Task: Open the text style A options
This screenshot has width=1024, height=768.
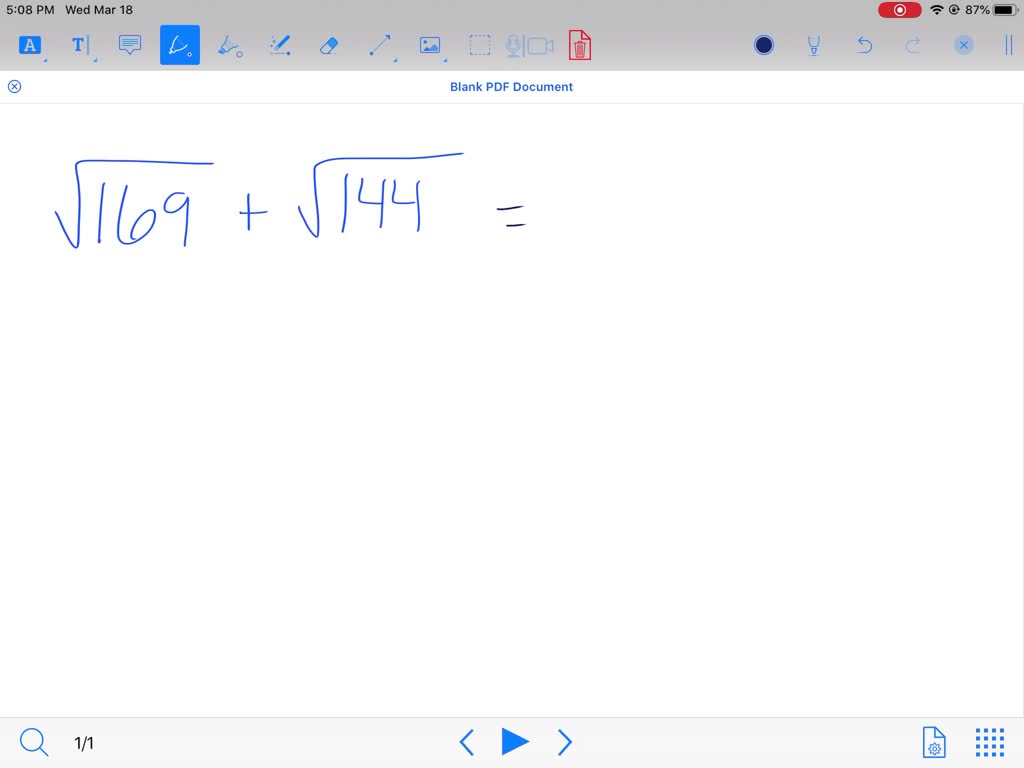Action: (28, 44)
